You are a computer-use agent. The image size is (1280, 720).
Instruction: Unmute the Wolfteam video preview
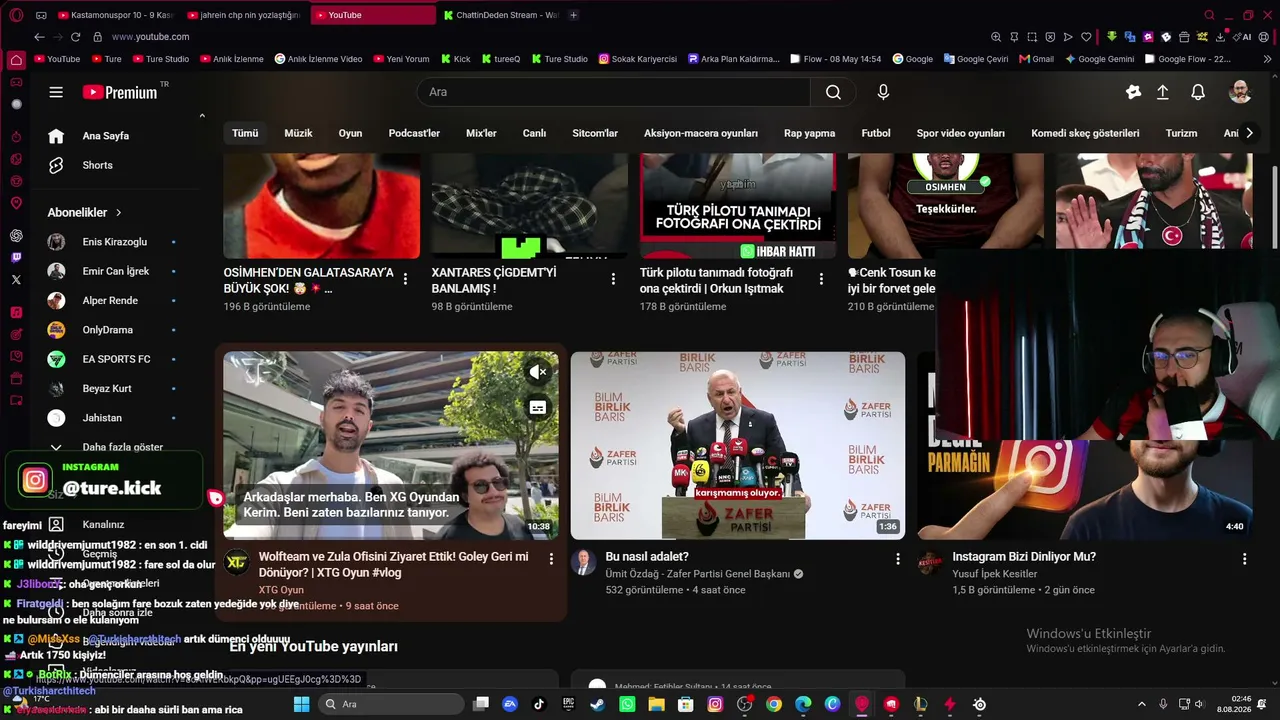point(537,373)
